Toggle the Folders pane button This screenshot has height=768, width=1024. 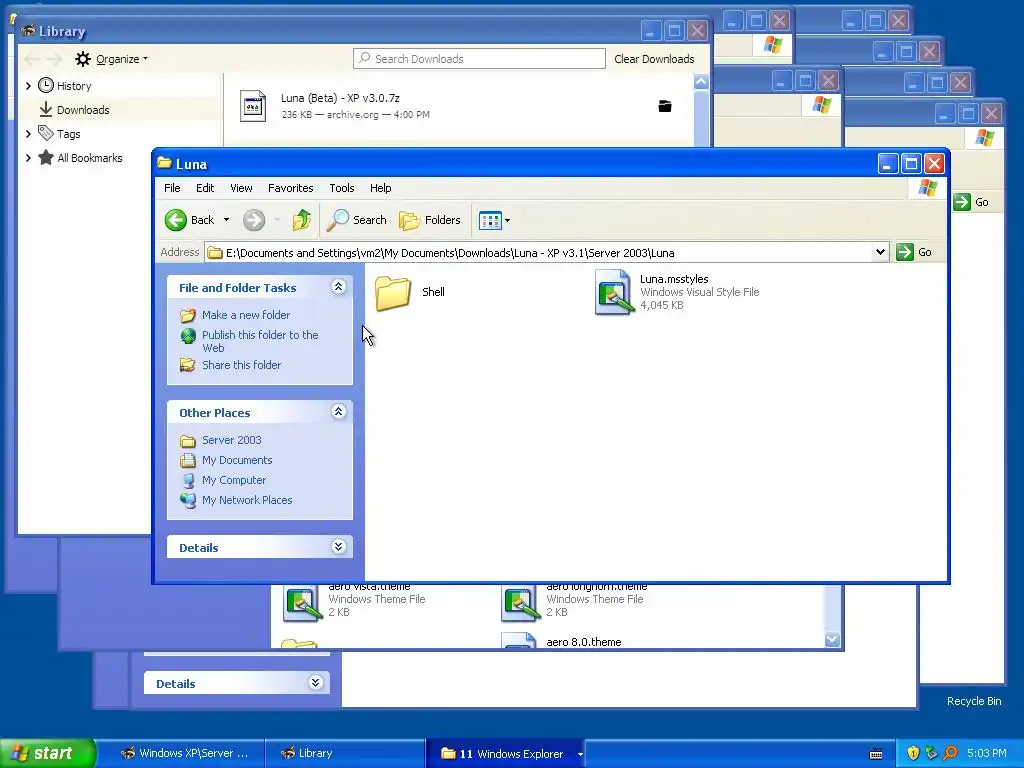click(430, 220)
